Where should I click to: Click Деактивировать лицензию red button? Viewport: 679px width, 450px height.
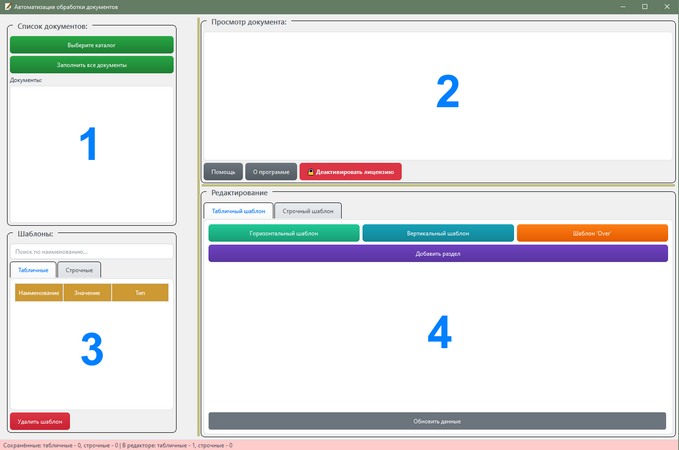pyautogui.click(x=350, y=172)
